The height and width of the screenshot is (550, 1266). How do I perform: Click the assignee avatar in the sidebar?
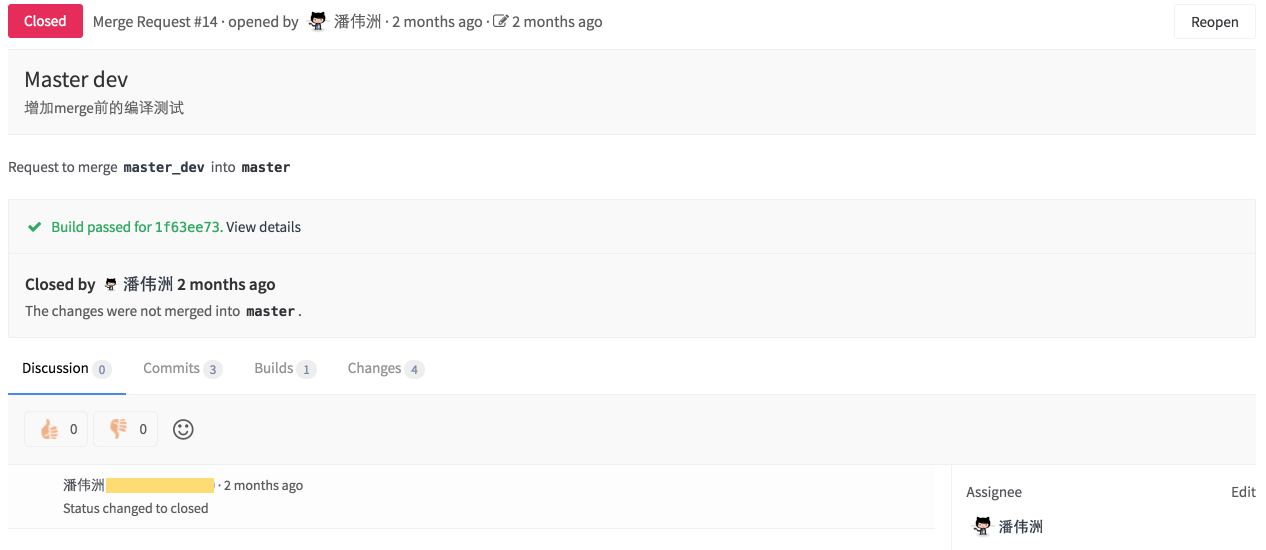982,526
